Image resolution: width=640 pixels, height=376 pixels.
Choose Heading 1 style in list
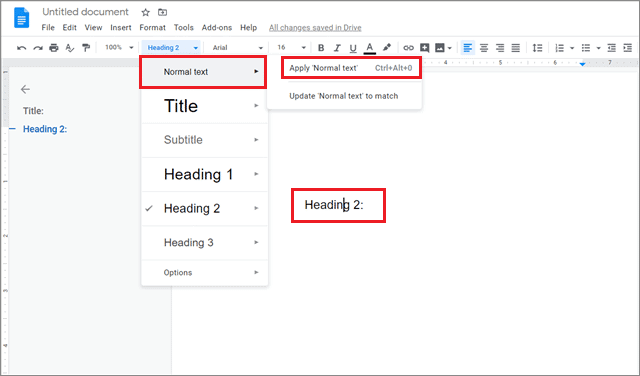click(x=204, y=174)
